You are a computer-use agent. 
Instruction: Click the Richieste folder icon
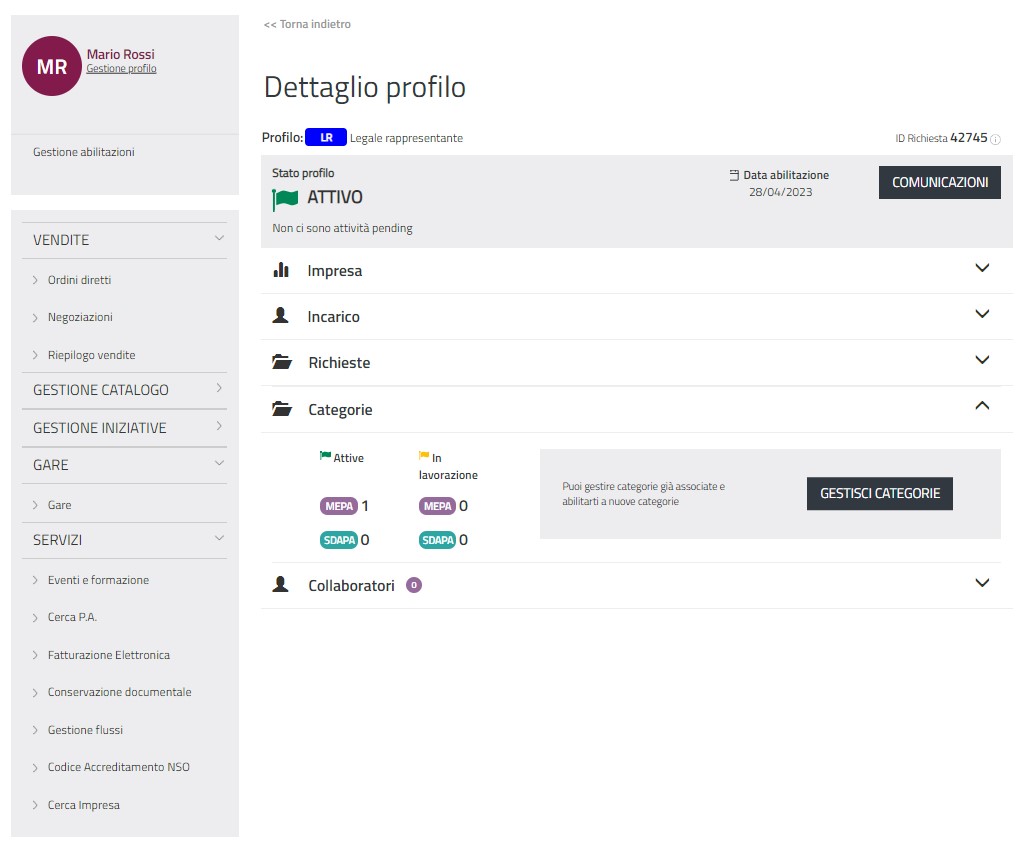pyautogui.click(x=282, y=362)
